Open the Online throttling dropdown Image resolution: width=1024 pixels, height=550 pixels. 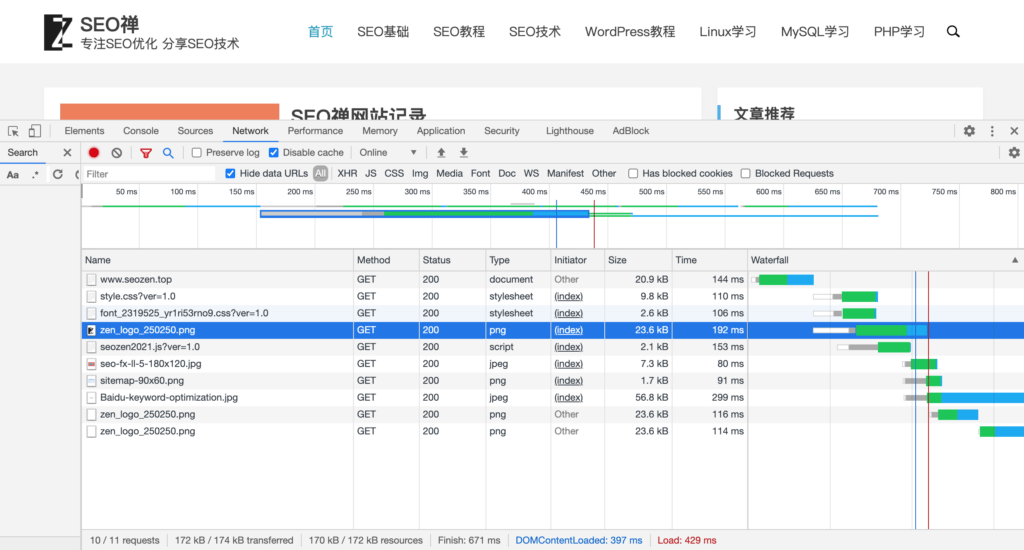pyautogui.click(x=388, y=152)
